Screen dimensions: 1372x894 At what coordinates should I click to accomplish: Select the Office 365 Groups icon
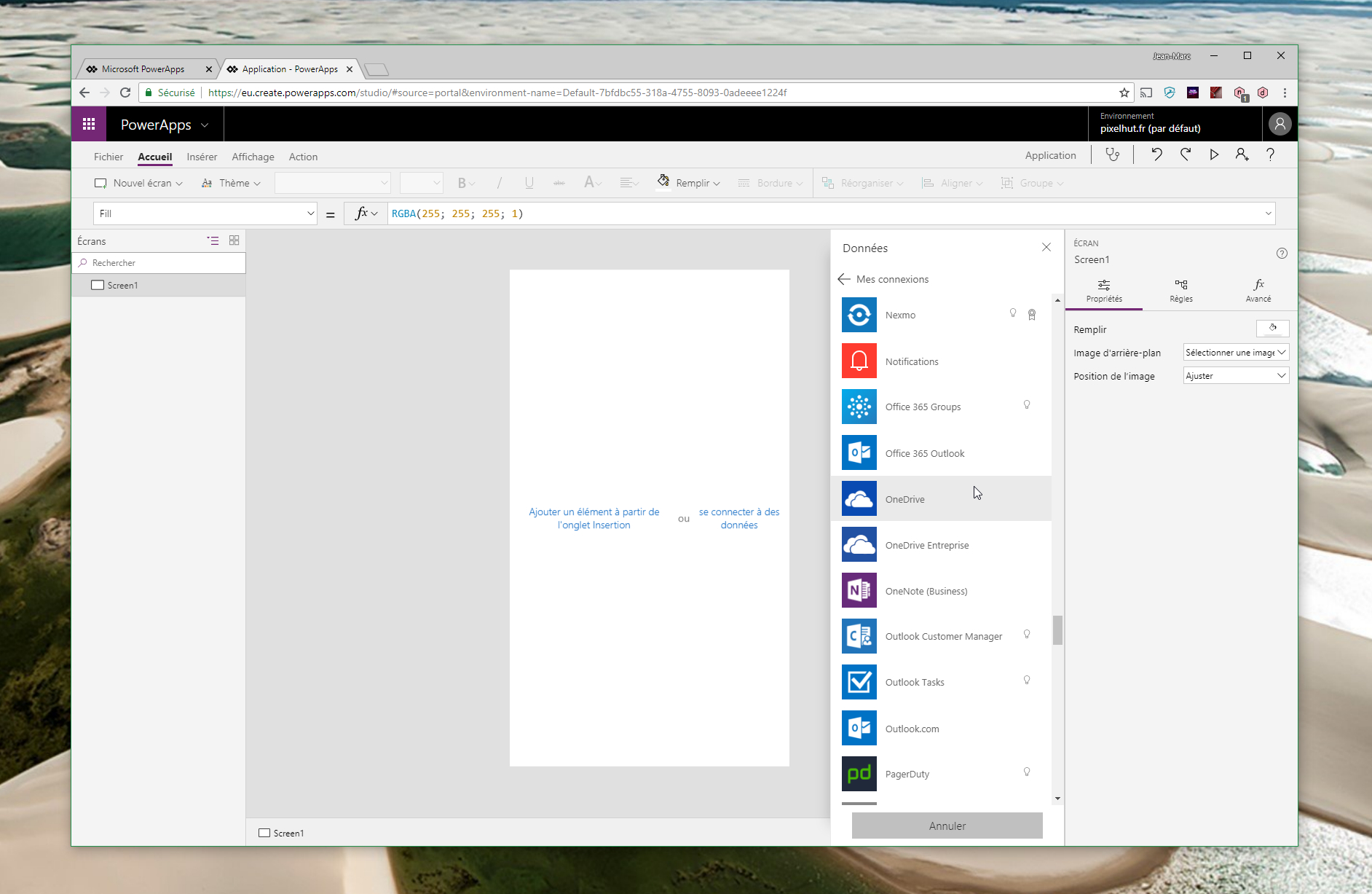click(859, 407)
